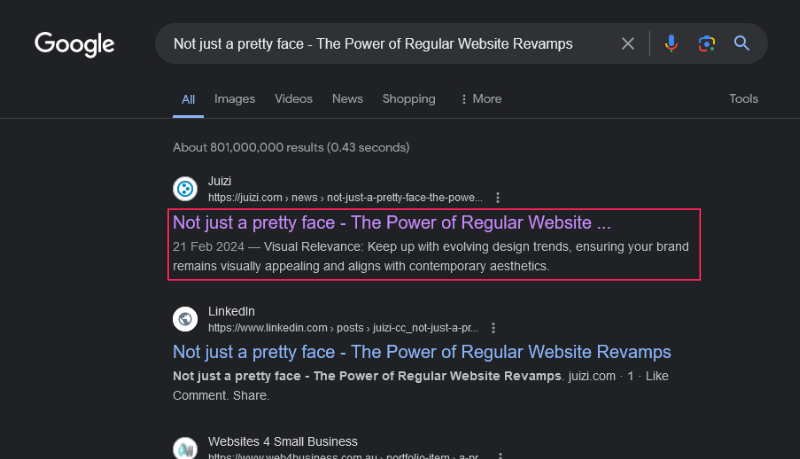Screen dimensions: 800x459
Task: Click the magnifying glass search button
Action: coord(742,43)
